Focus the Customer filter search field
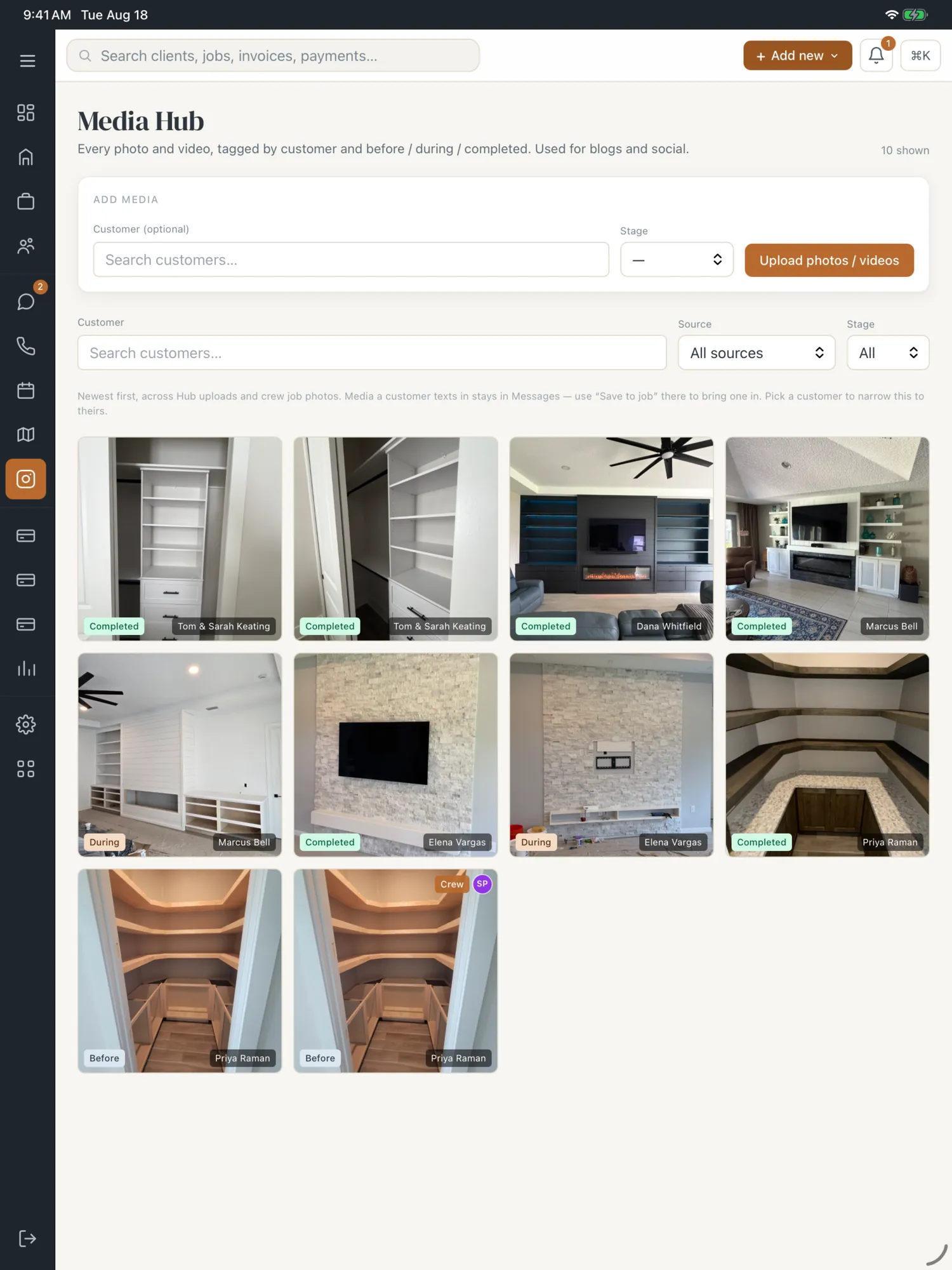 click(372, 352)
